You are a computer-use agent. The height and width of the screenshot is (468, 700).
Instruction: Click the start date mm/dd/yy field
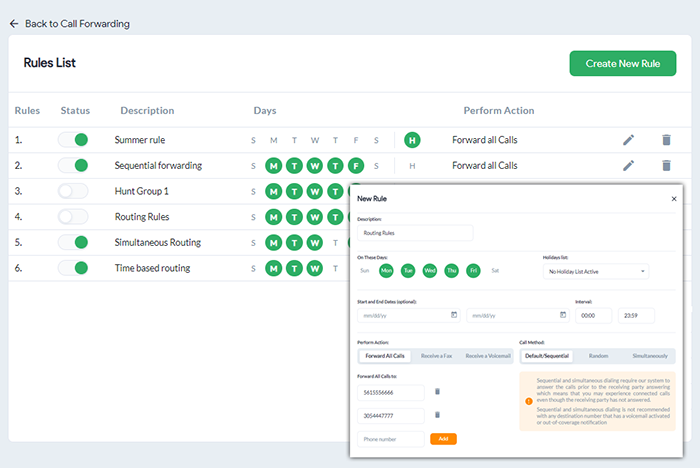(x=408, y=315)
